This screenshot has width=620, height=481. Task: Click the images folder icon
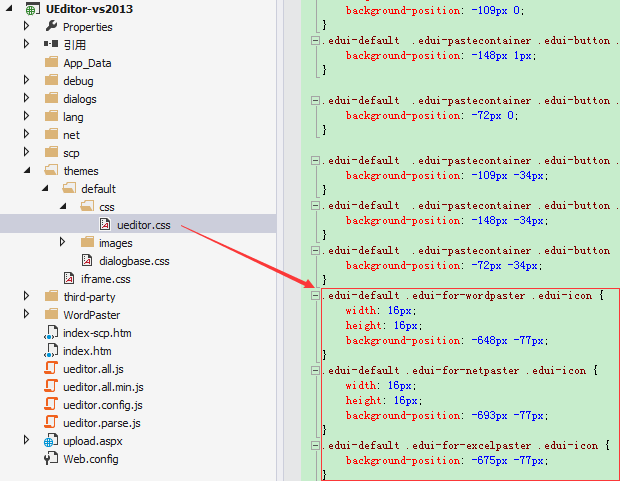(87, 242)
